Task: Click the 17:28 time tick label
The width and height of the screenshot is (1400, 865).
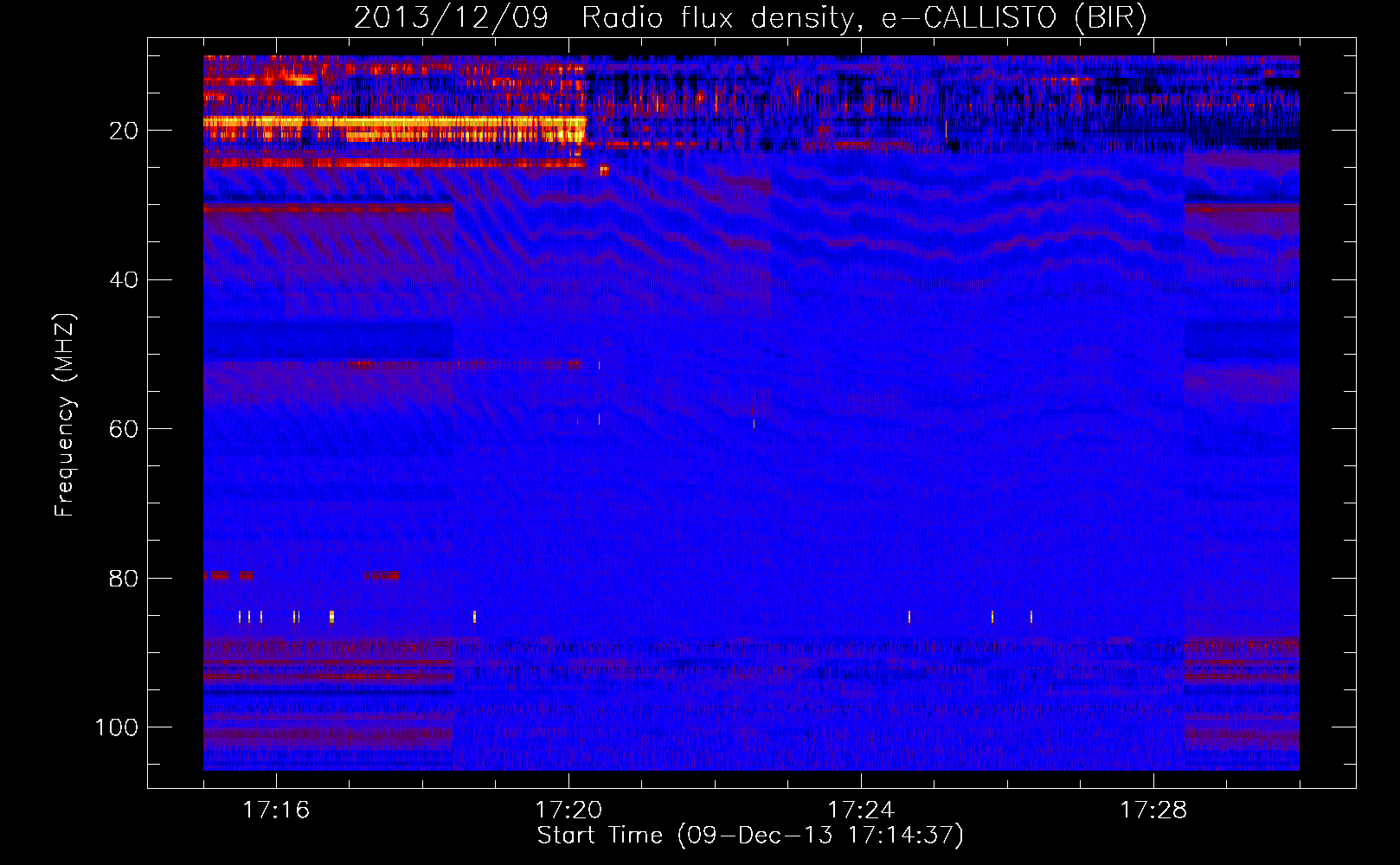Action: click(1153, 811)
